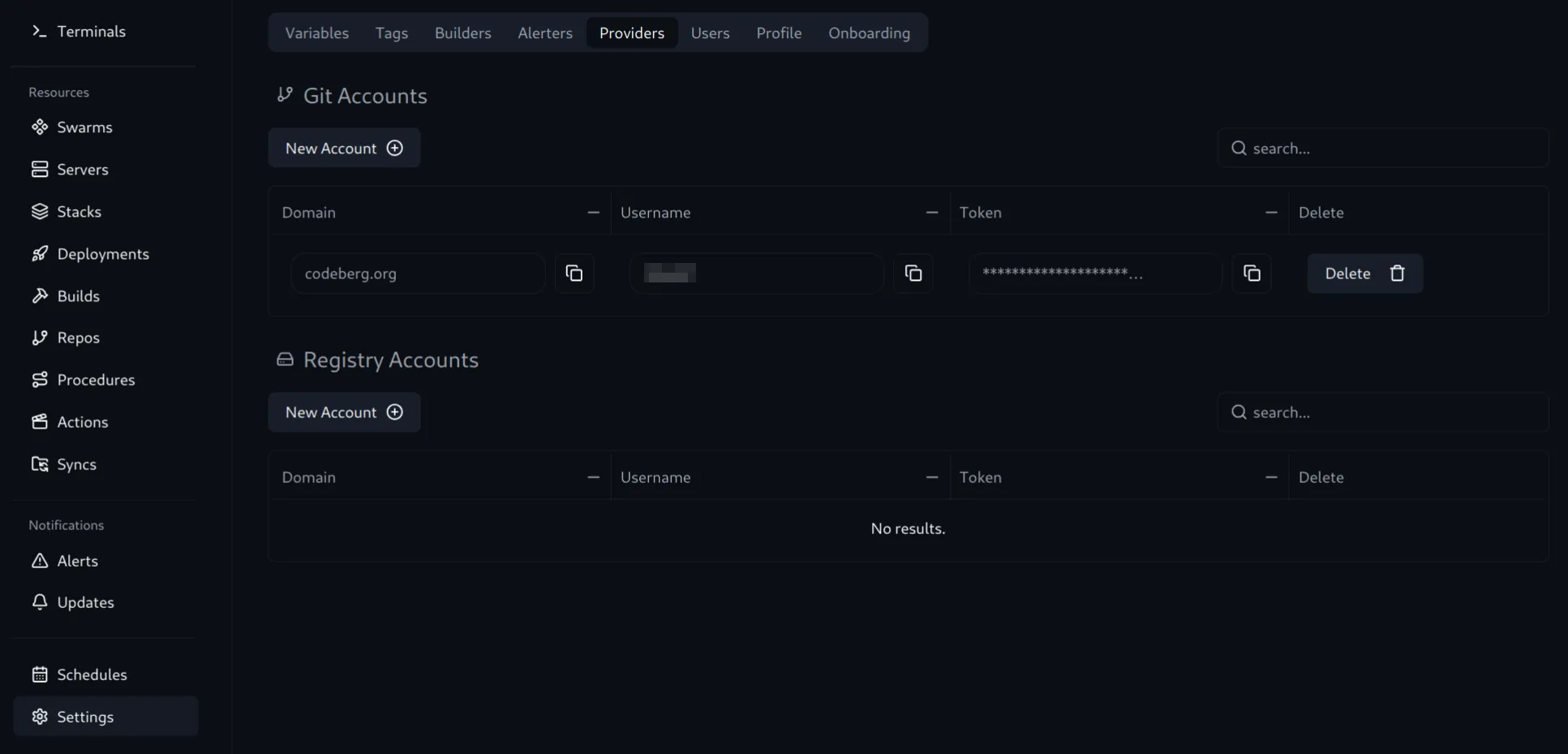This screenshot has height=754, width=1568.
Task: Open the Onboarding tab
Action: click(x=870, y=32)
